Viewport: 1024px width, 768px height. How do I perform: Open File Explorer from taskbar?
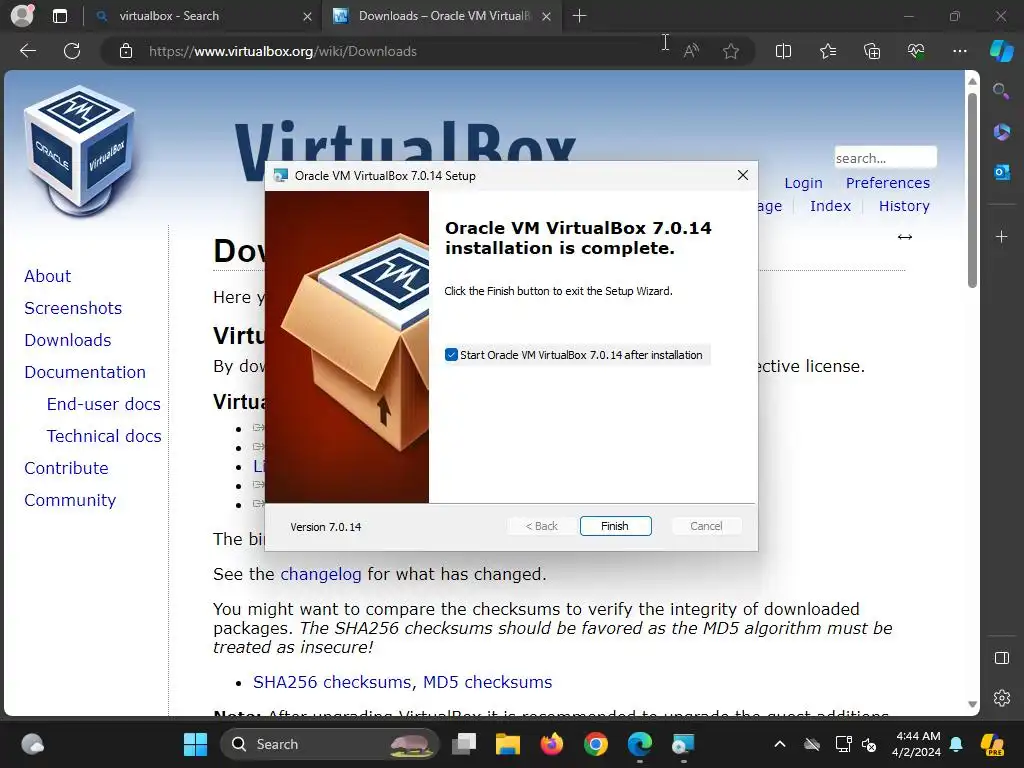pos(507,744)
